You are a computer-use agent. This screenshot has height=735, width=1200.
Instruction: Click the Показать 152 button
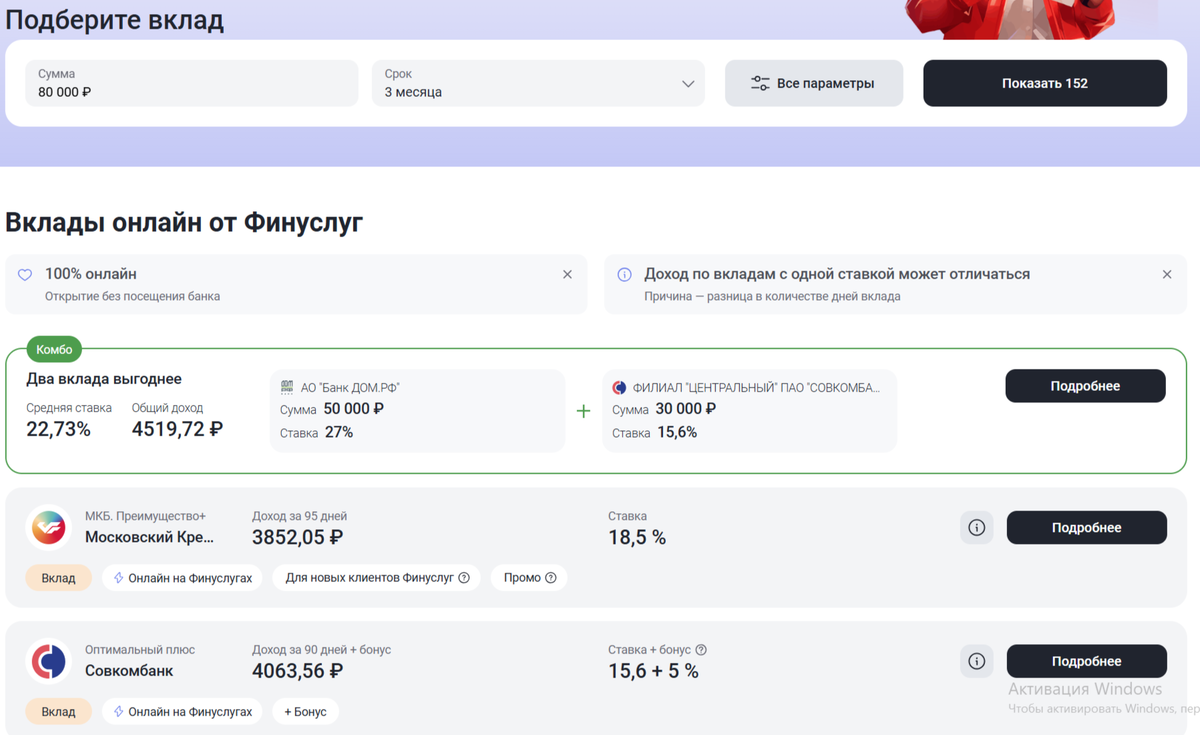coord(1045,83)
